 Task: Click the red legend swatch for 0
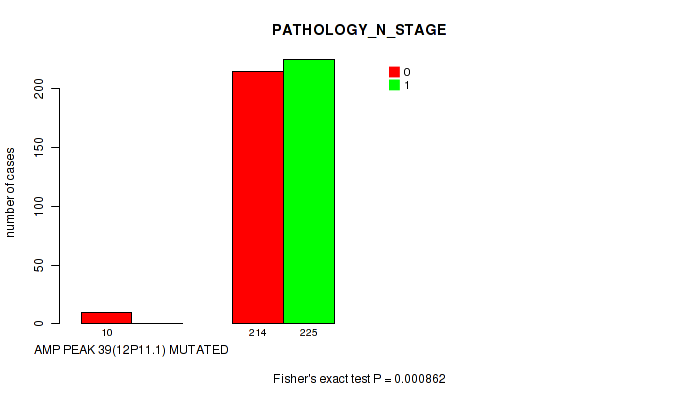point(394,72)
